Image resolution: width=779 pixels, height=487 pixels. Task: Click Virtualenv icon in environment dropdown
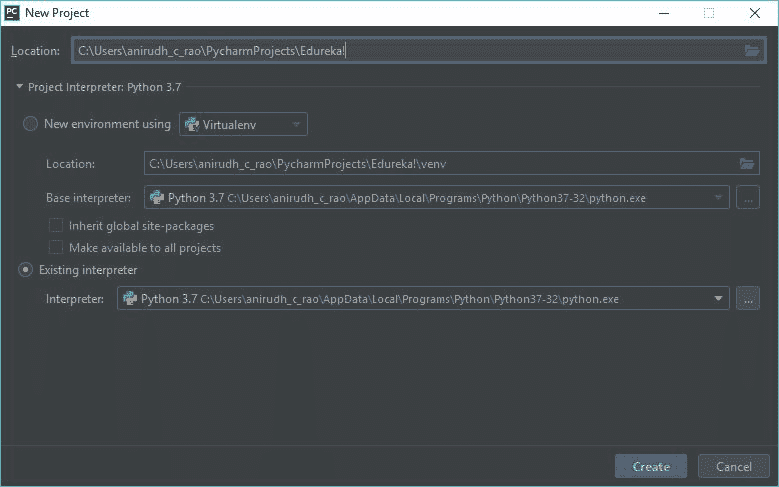[x=192, y=124]
